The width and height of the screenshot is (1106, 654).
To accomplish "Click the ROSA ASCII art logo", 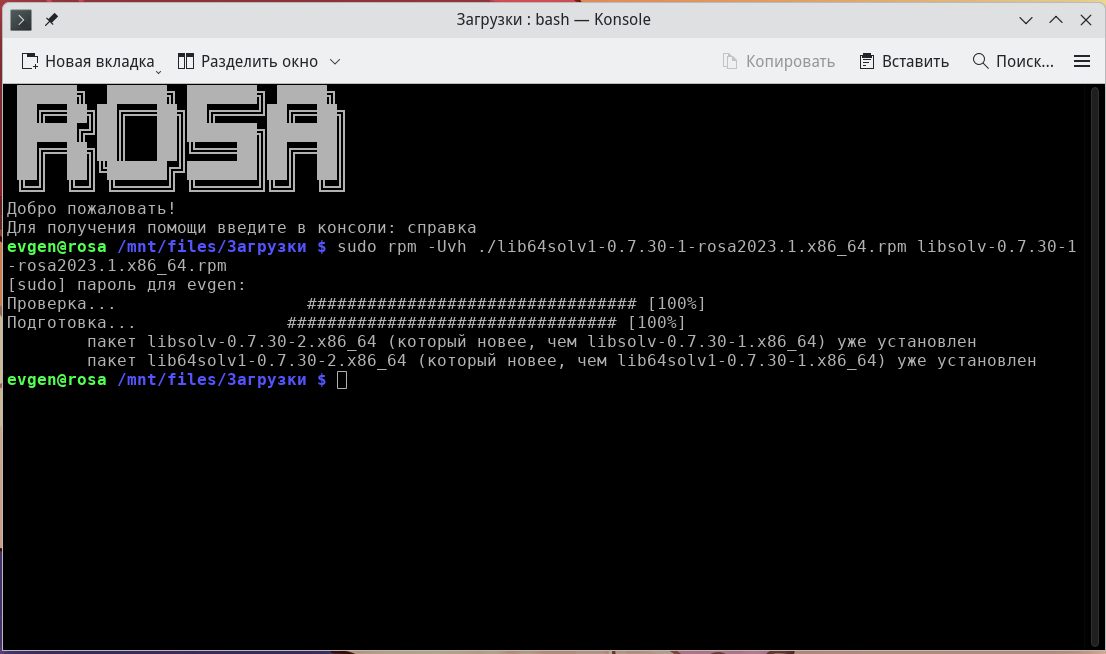I will point(181,138).
